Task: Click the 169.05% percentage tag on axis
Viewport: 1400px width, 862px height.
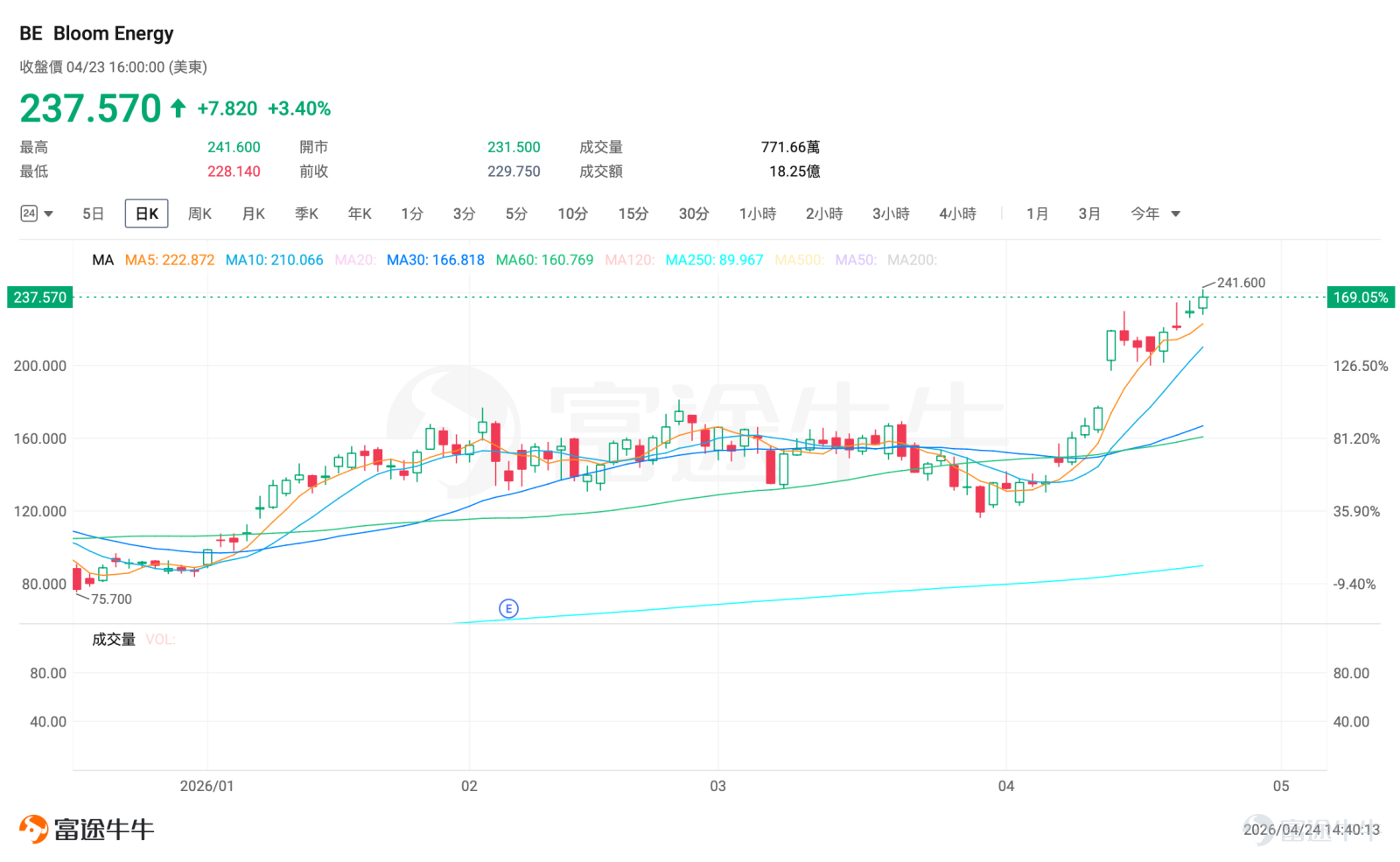Action: [x=1361, y=298]
